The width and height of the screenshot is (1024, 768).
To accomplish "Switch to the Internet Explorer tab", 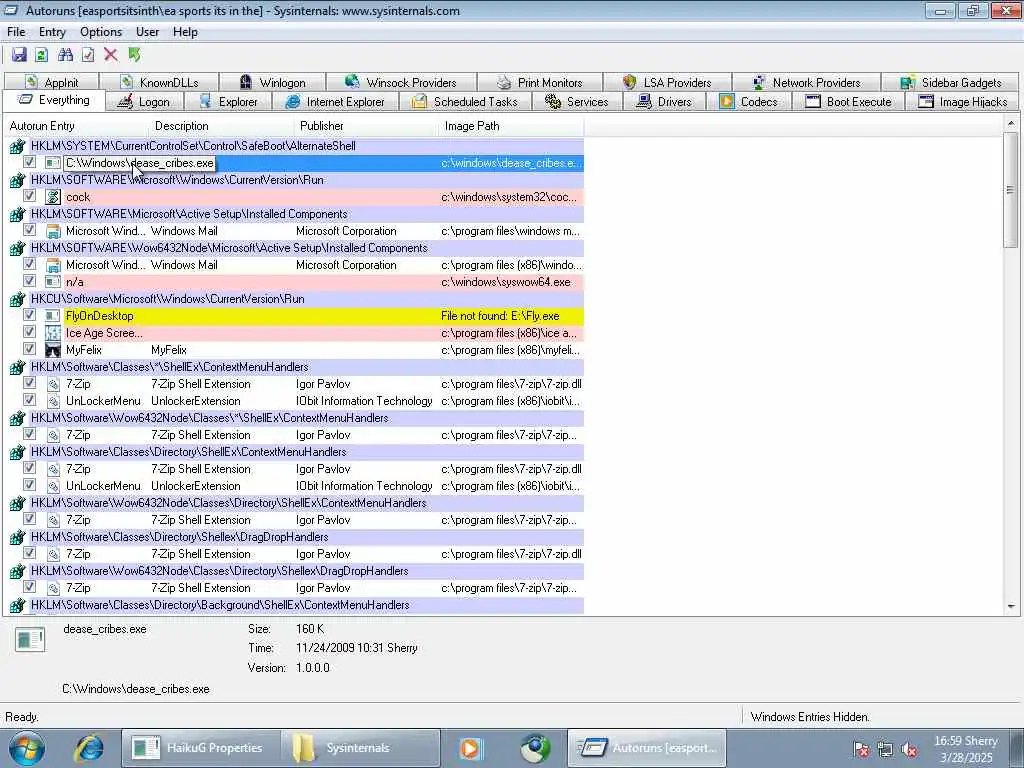I will (x=335, y=102).
